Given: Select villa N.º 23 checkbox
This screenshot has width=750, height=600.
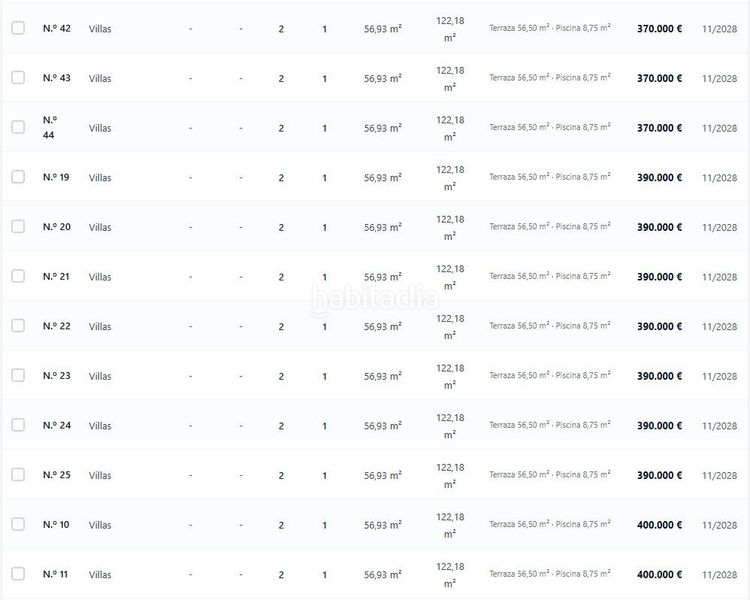Looking at the screenshot, I should (x=18, y=375).
